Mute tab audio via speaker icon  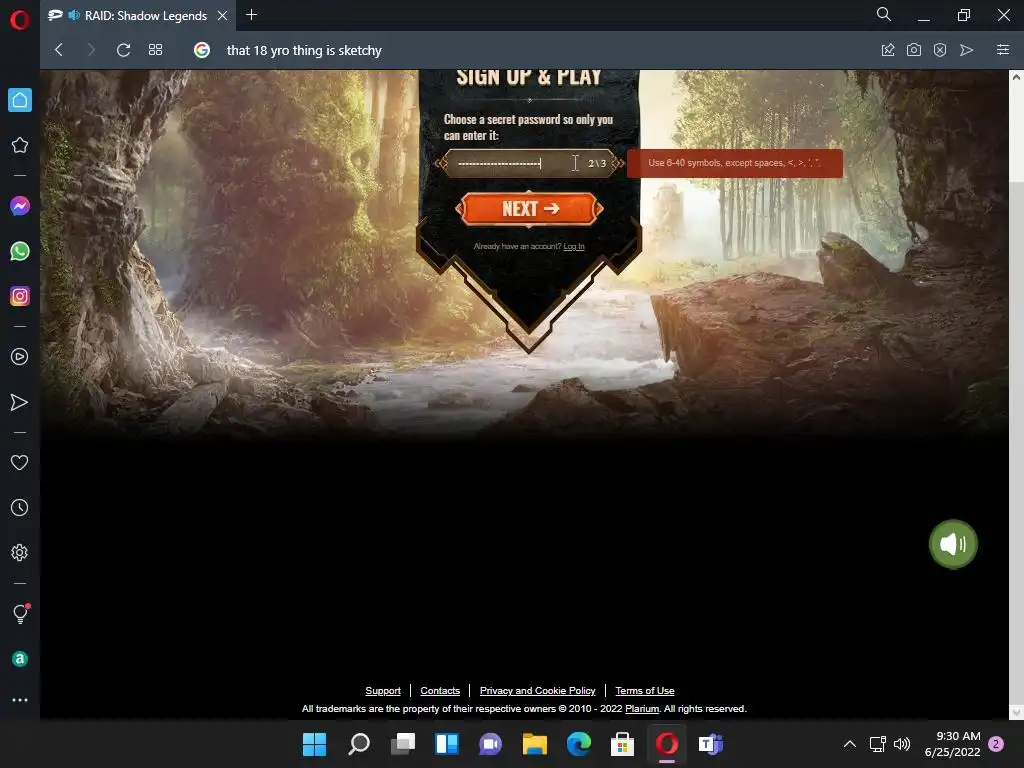74,14
